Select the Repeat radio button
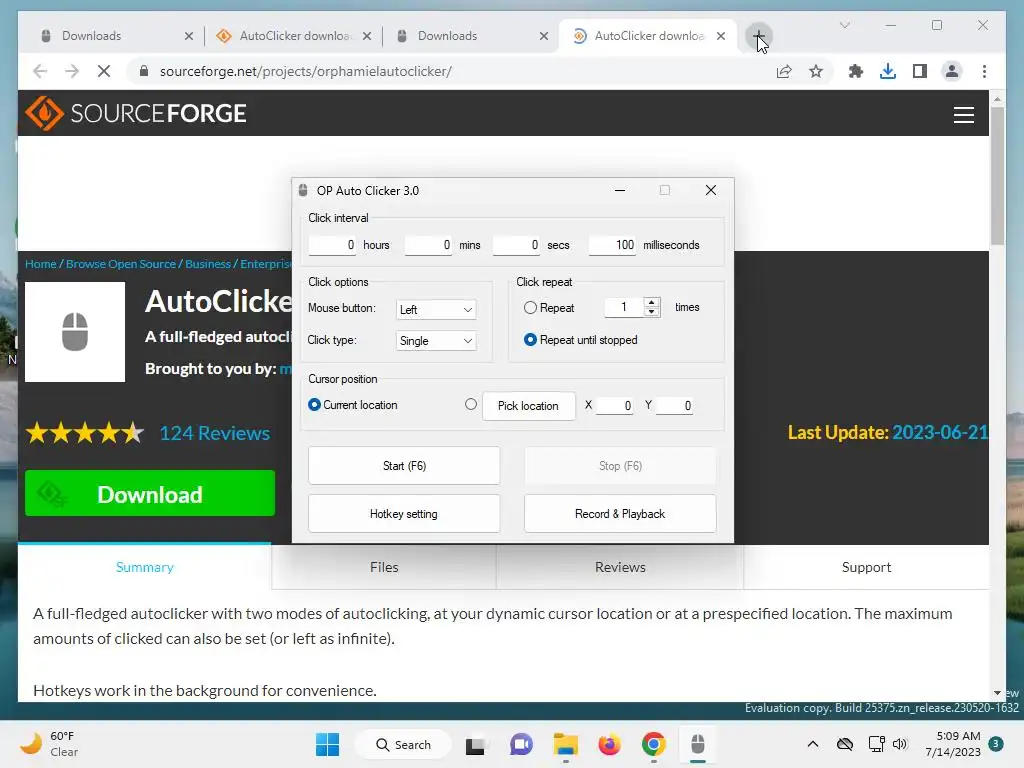 (x=530, y=308)
